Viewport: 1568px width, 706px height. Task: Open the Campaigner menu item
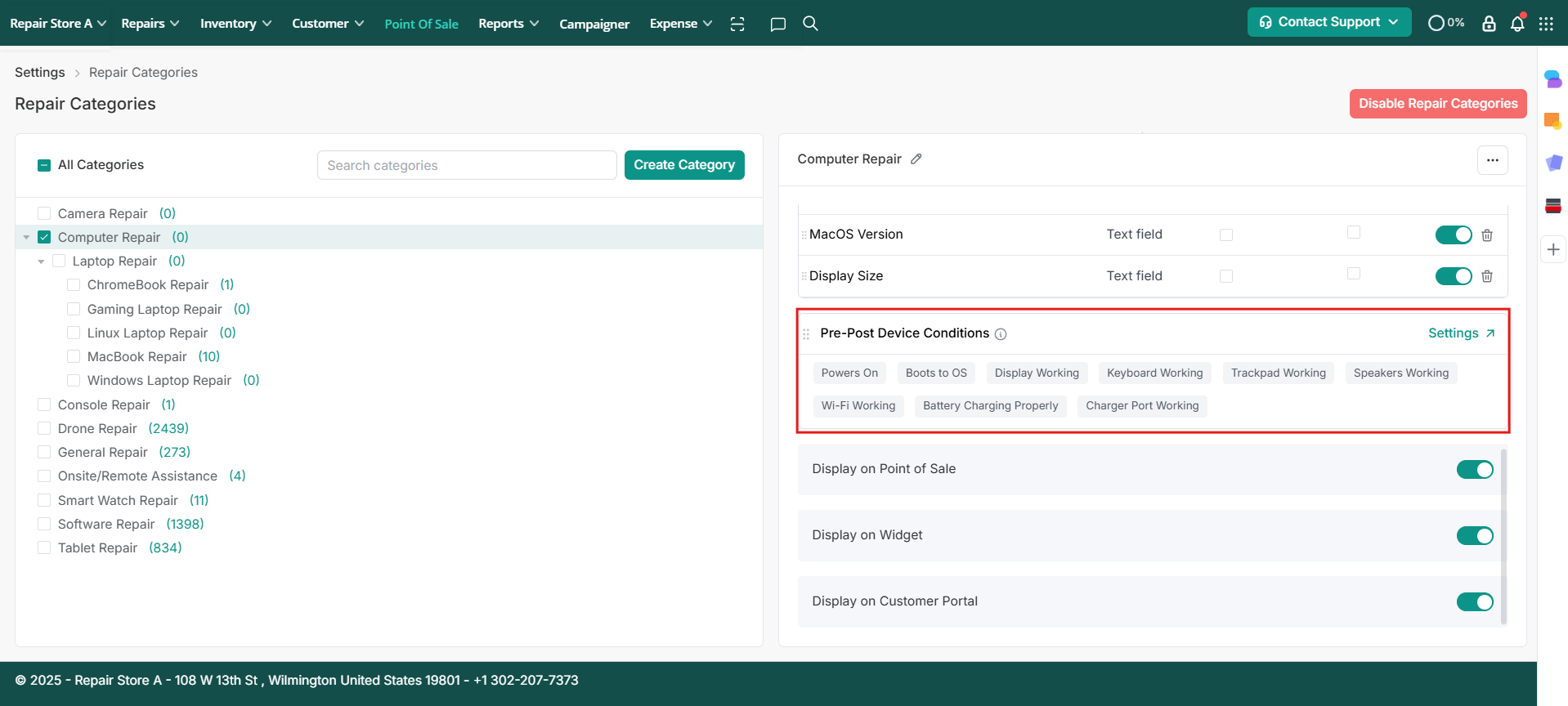[594, 24]
